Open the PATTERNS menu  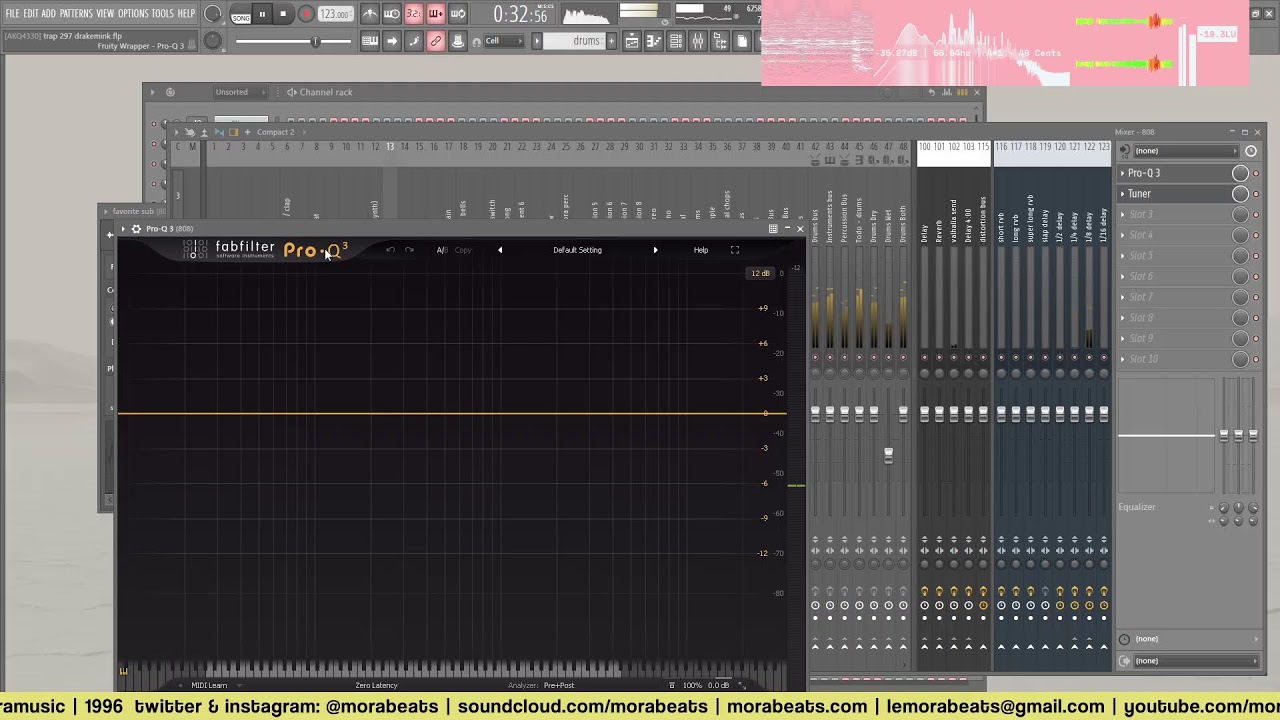(76, 13)
